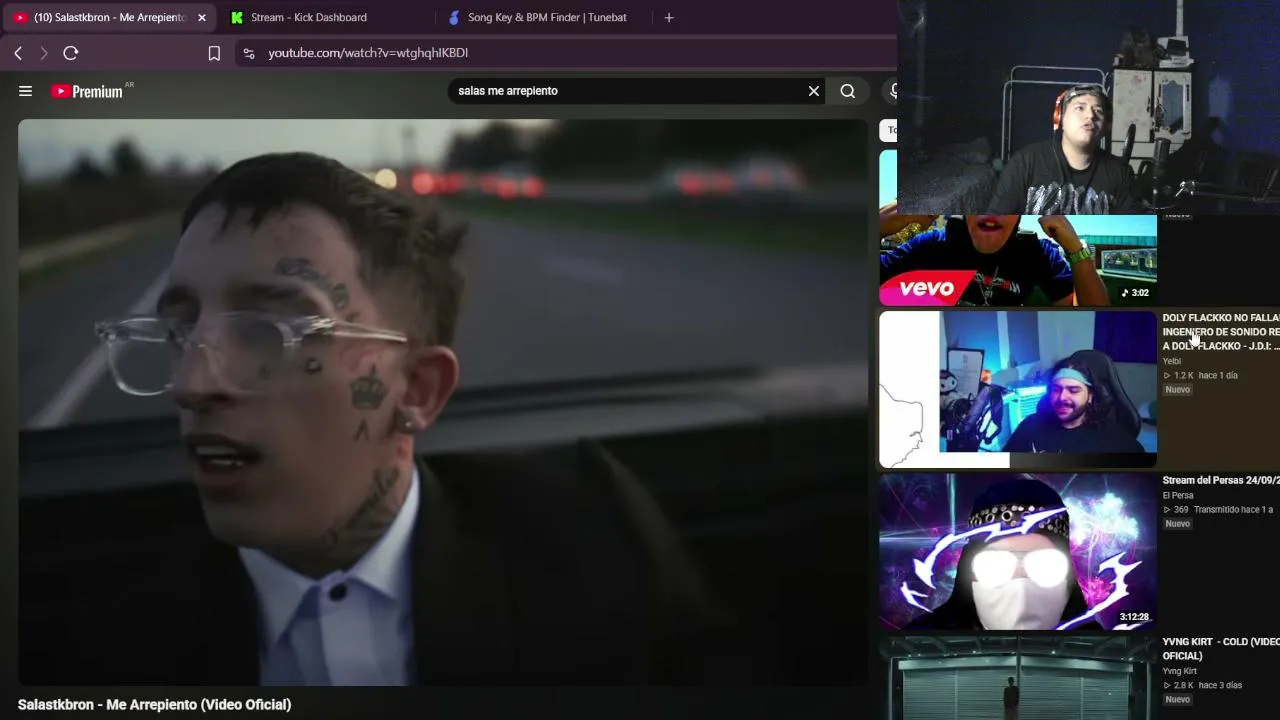The height and width of the screenshot is (720, 1280).
Task: Click the YVNG KIRT - COLD video title
Action: 1221,649
